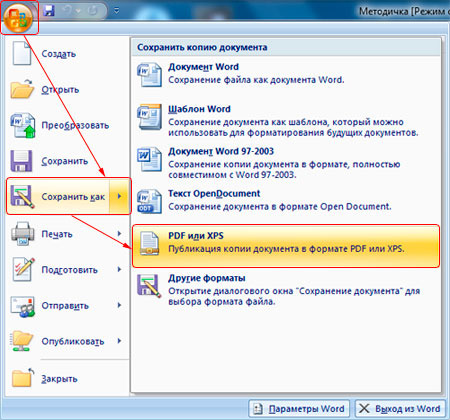Select PDF или XPS save option
450x420 pixels.
tap(286, 246)
